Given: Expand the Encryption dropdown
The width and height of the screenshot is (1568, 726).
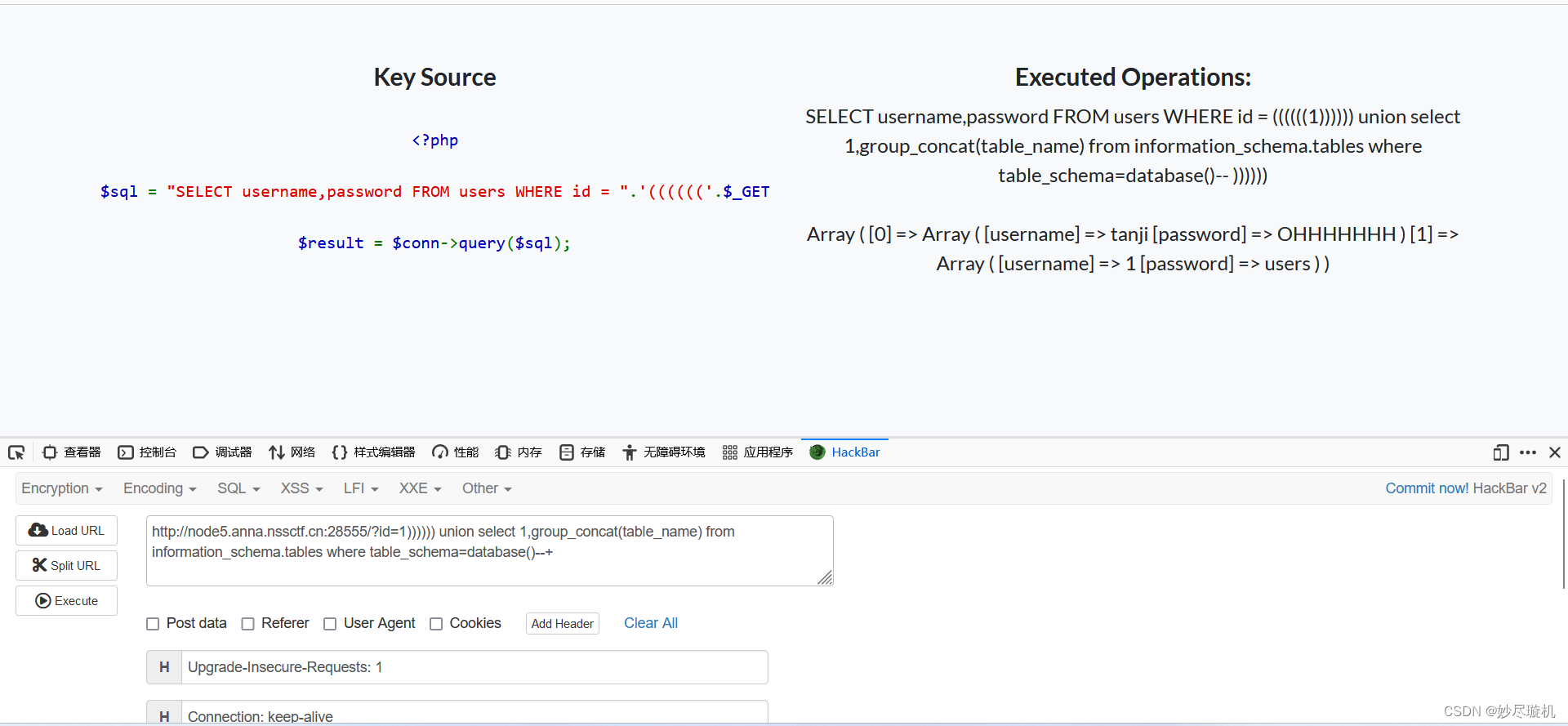Looking at the screenshot, I should pos(62,488).
